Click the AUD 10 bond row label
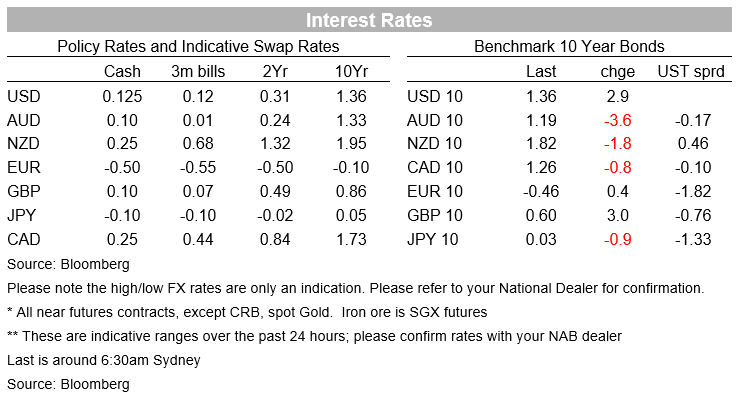This screenshot has width=740, height=397. 435,120
